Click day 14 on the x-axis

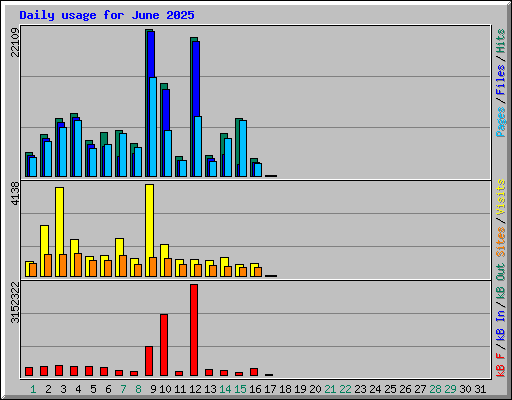[x=225, y=389]
